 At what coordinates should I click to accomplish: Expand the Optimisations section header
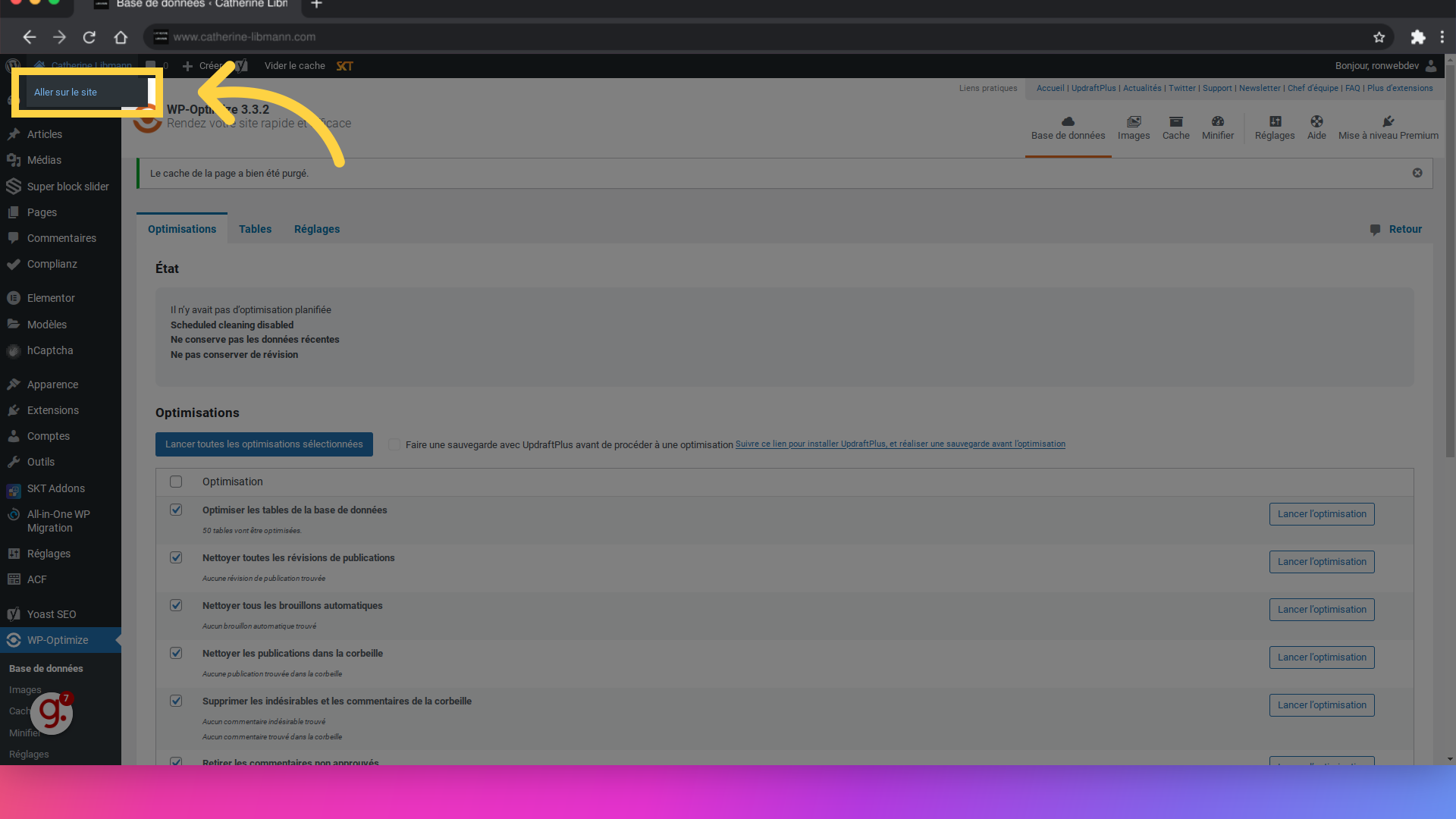point(198,412)
